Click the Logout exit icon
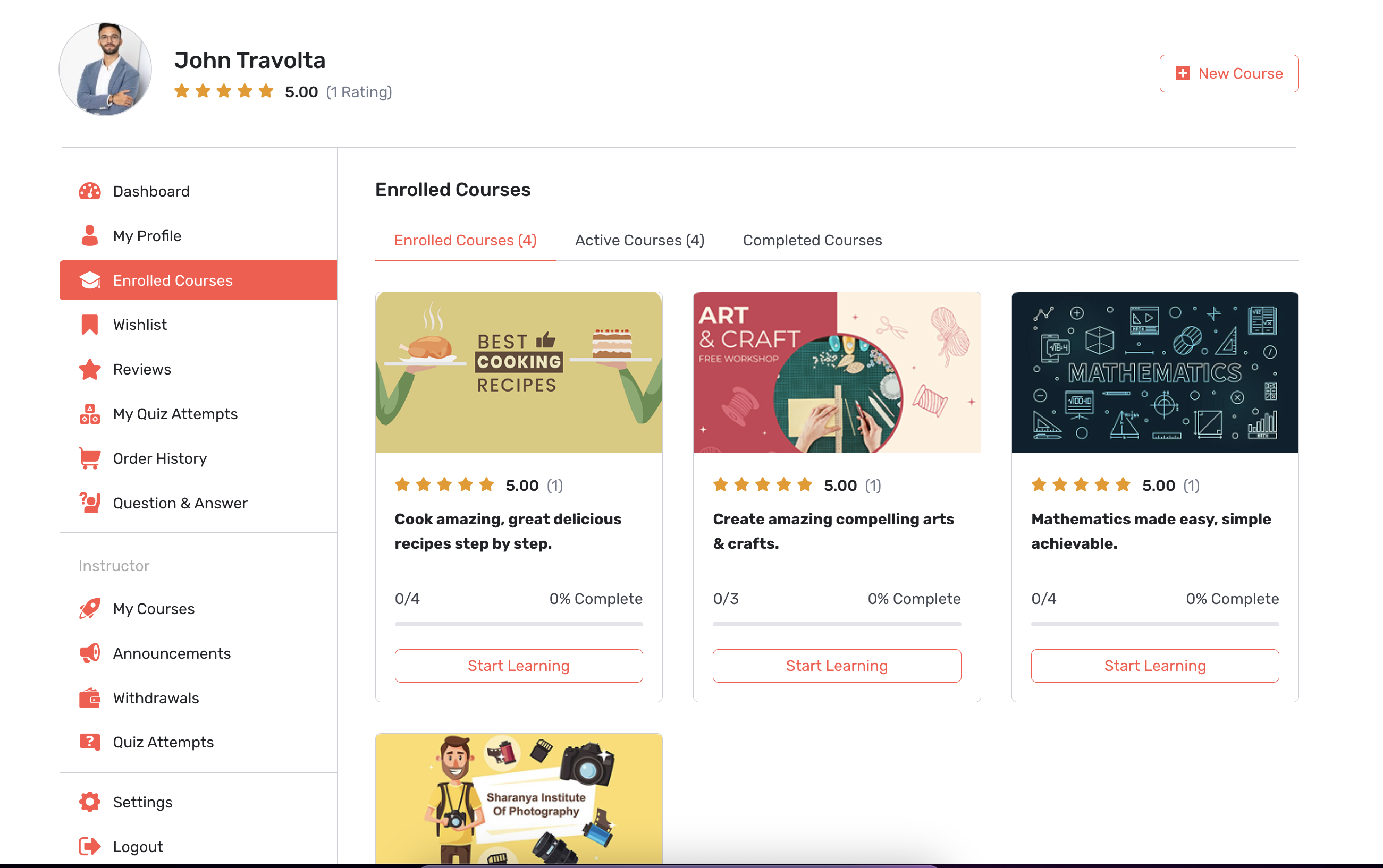Viewport: 1383px width, 868px height. point(90,846)
